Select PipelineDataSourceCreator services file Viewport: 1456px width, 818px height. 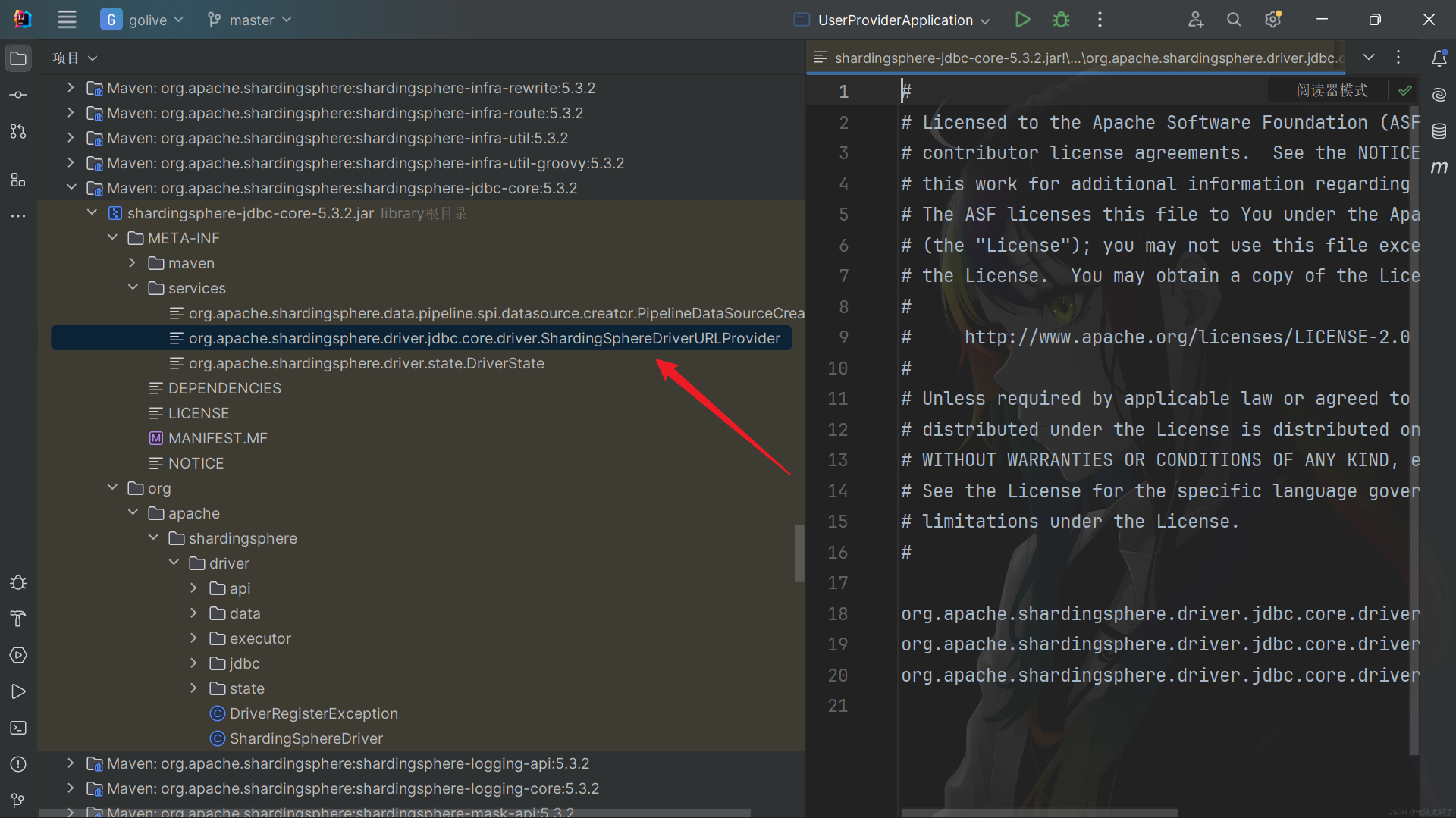(487, 313)
